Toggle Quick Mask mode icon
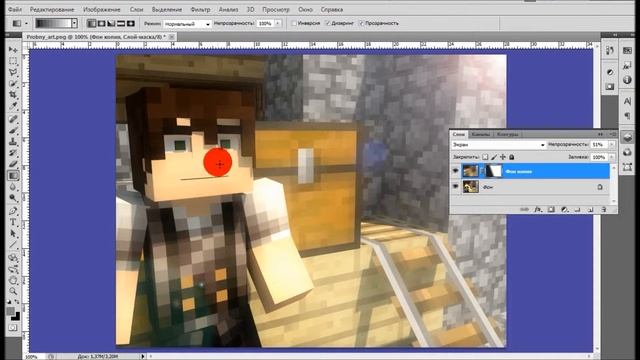This screenshot has height=360, width=640. pos(13,328)
